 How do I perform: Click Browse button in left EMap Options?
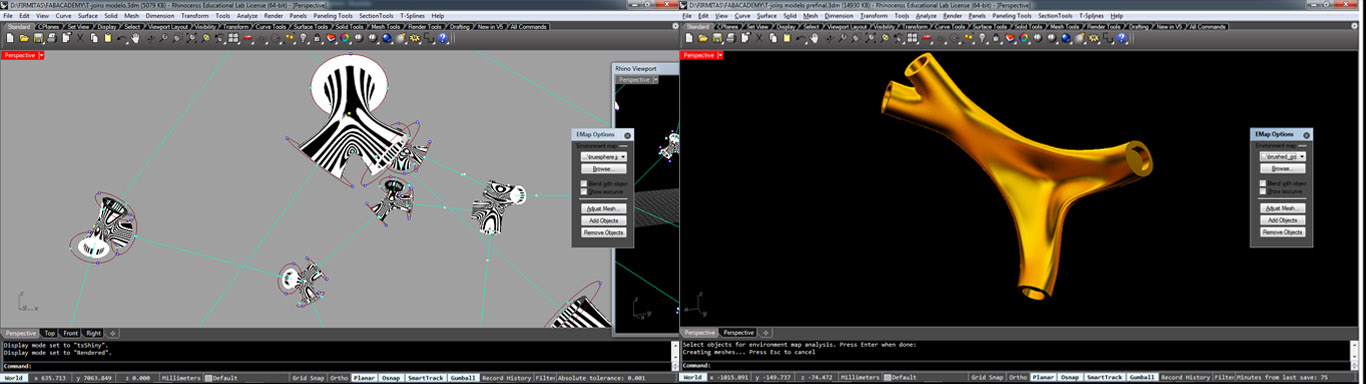[604, 169]
